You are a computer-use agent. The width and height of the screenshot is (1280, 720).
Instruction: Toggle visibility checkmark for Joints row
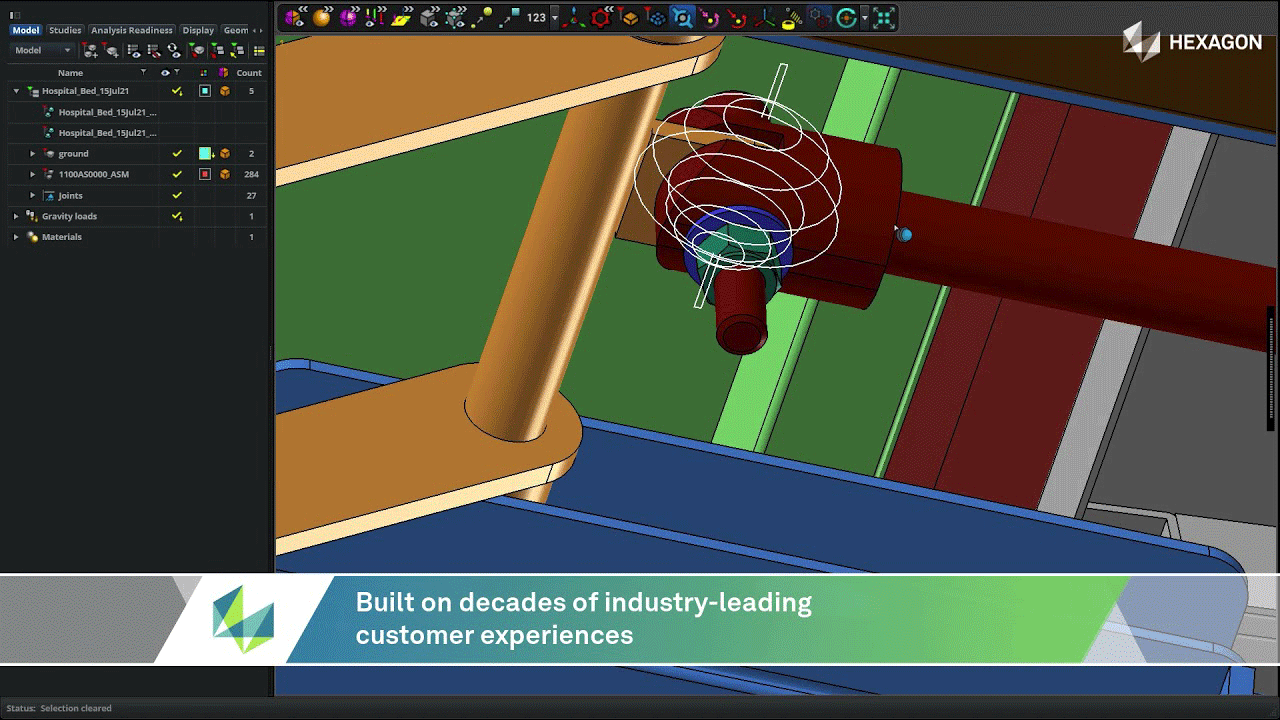(177, 195)
